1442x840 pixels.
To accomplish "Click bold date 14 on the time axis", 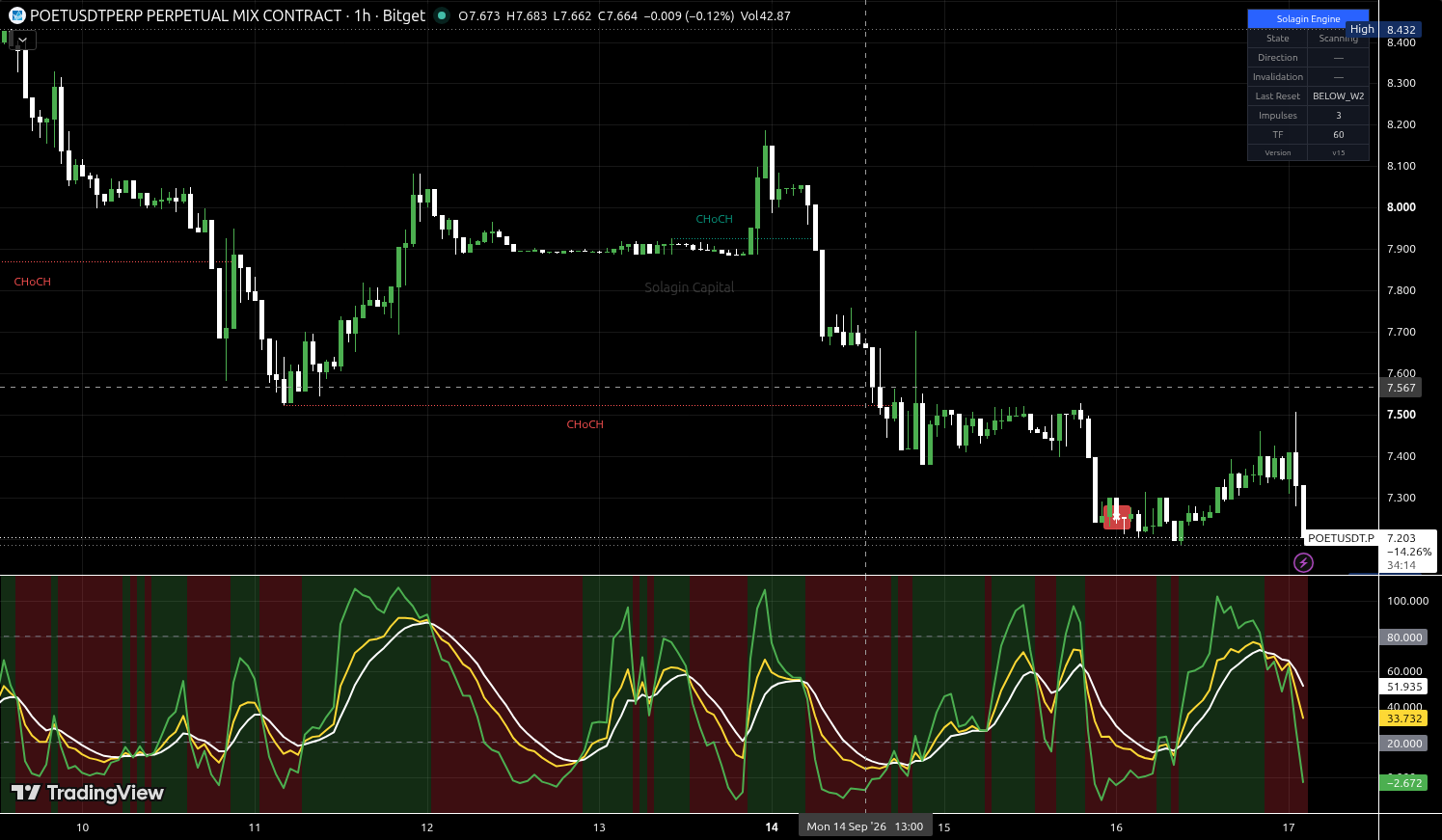I will click(772, 827).
